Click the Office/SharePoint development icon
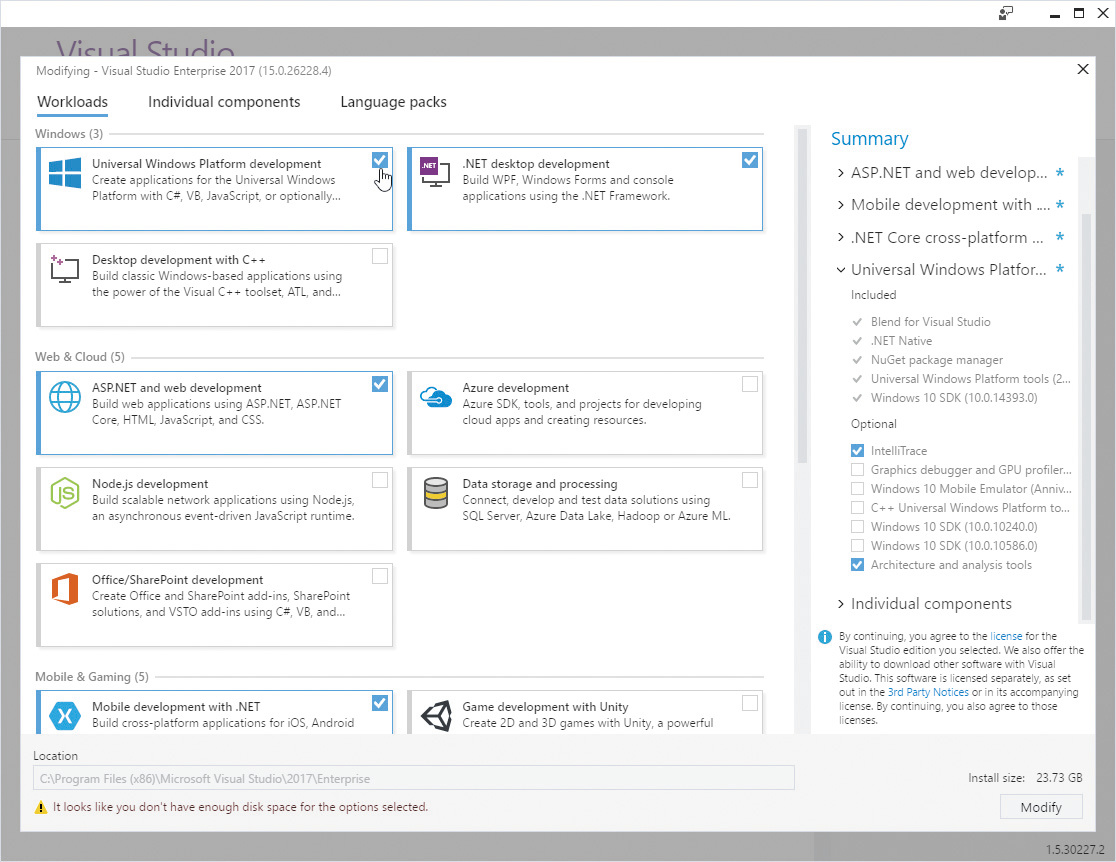Screen dimensions: 1116x862 coord(65,589)
